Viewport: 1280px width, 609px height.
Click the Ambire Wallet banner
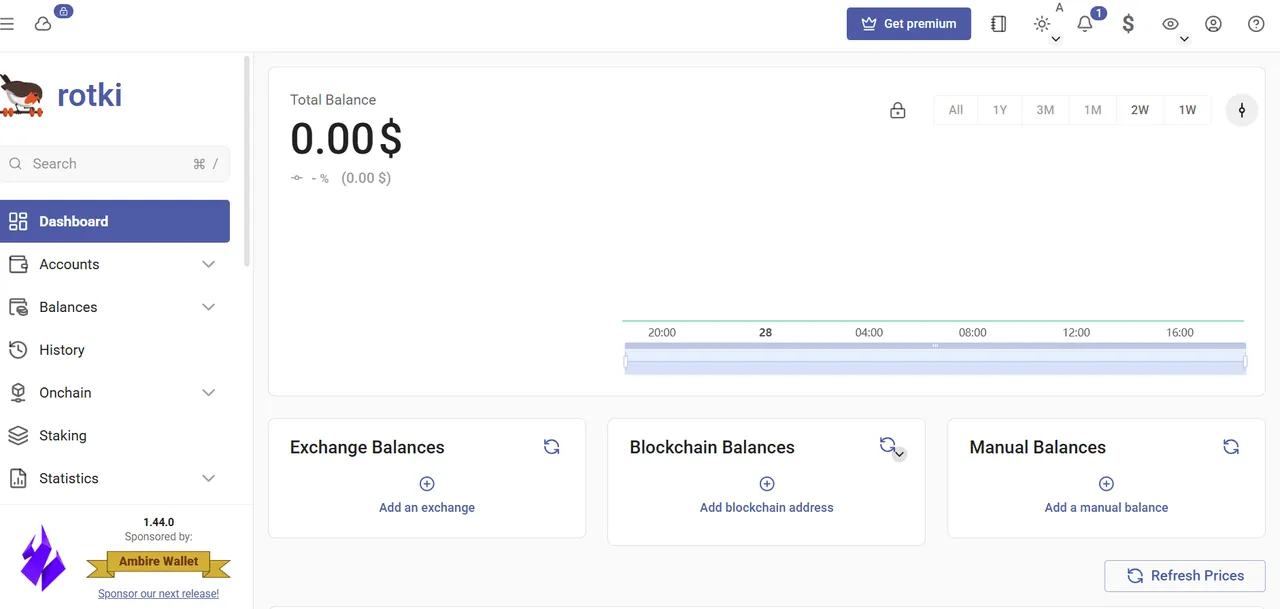[159, 563]
